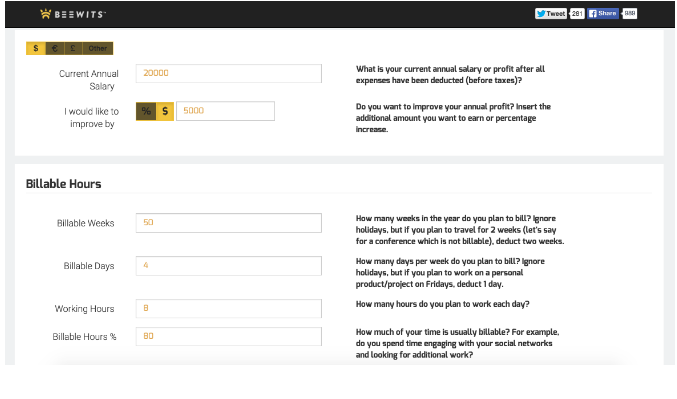This screenshot has height=399, width=677.
Task: Select the dollar currency option
Action: pyautogui.click(x=36, y=48)
